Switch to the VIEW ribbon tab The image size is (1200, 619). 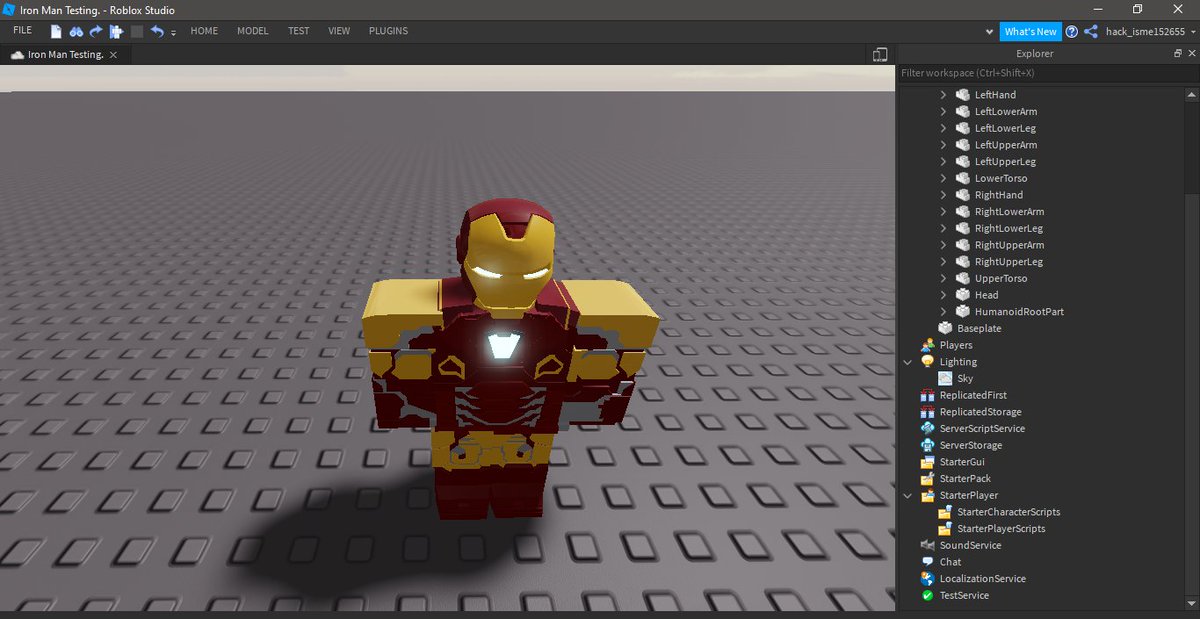point(339,31)
